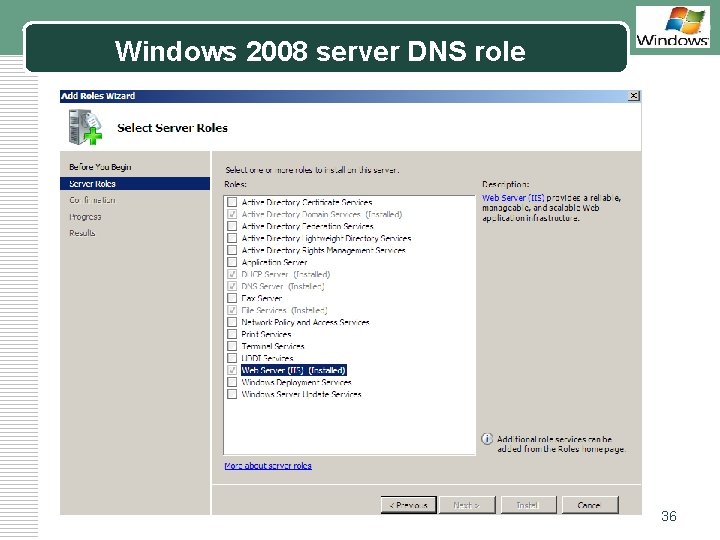Select Windows Deployment Services label
Viewport: 720px width, 540px height.
[x=297, y=382]
